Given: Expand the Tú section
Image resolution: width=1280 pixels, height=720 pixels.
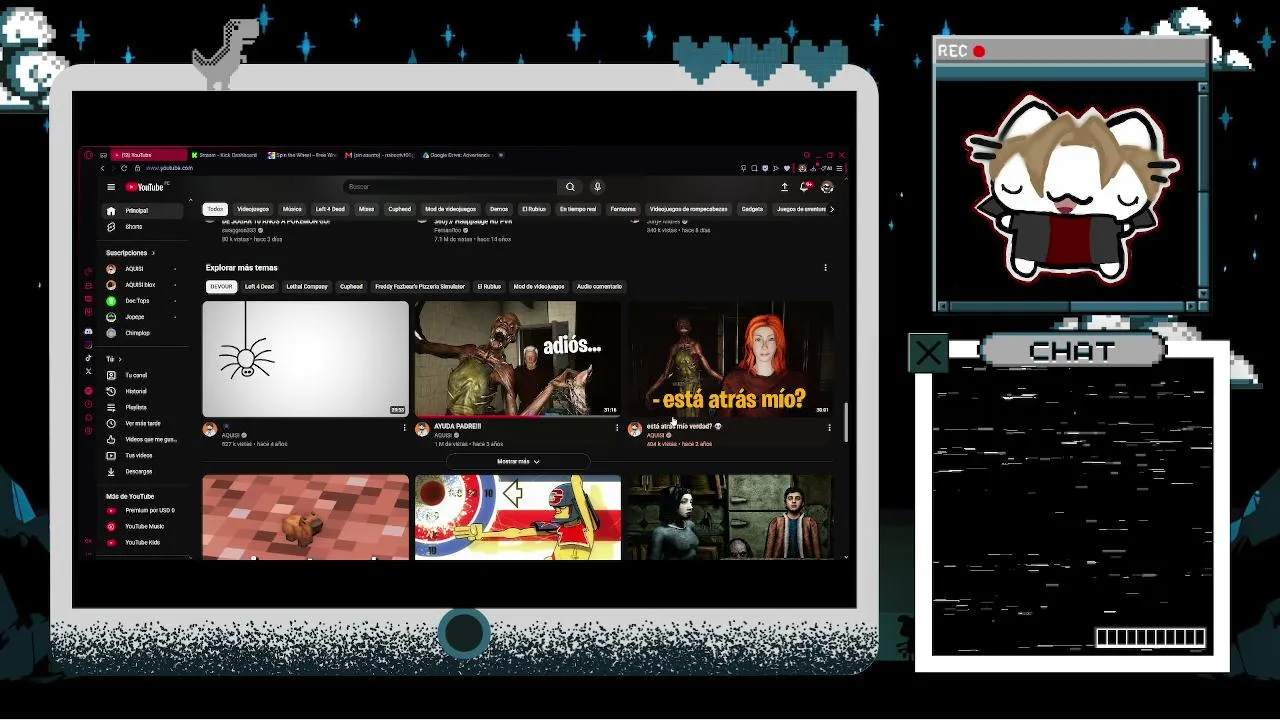Looking at the screenshot, I should click(x=113, y=359).
